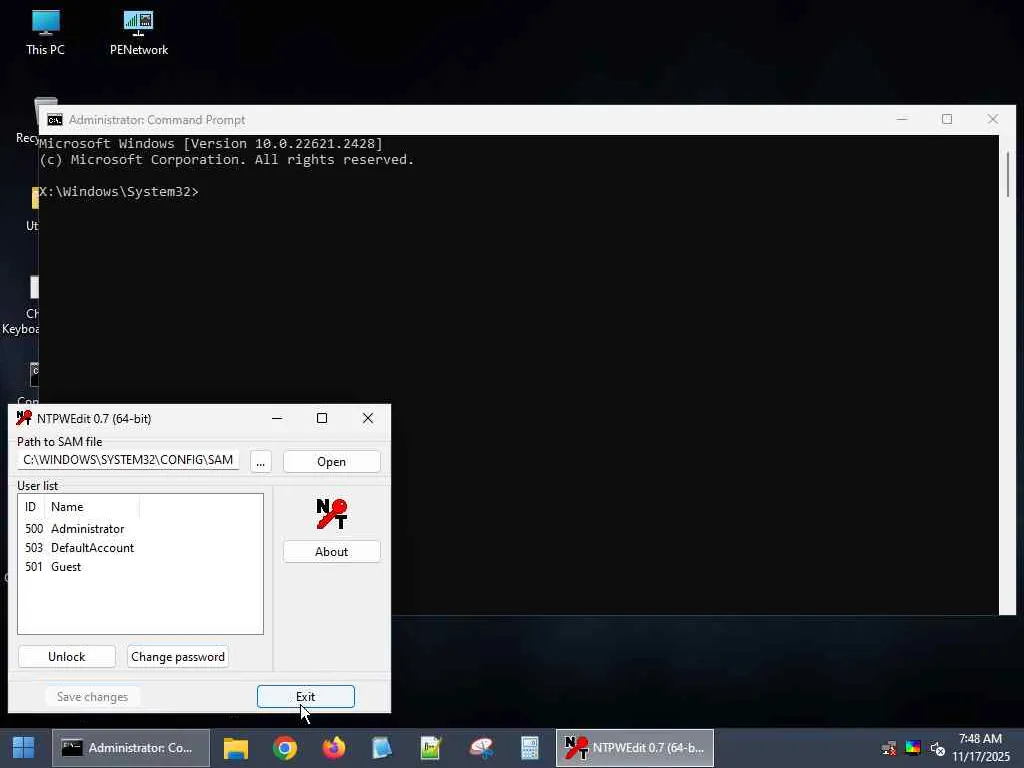This screenshot has height=768, width=1024.
Task: Open the blue notepad taskbar icon
Action: point(382,748)
